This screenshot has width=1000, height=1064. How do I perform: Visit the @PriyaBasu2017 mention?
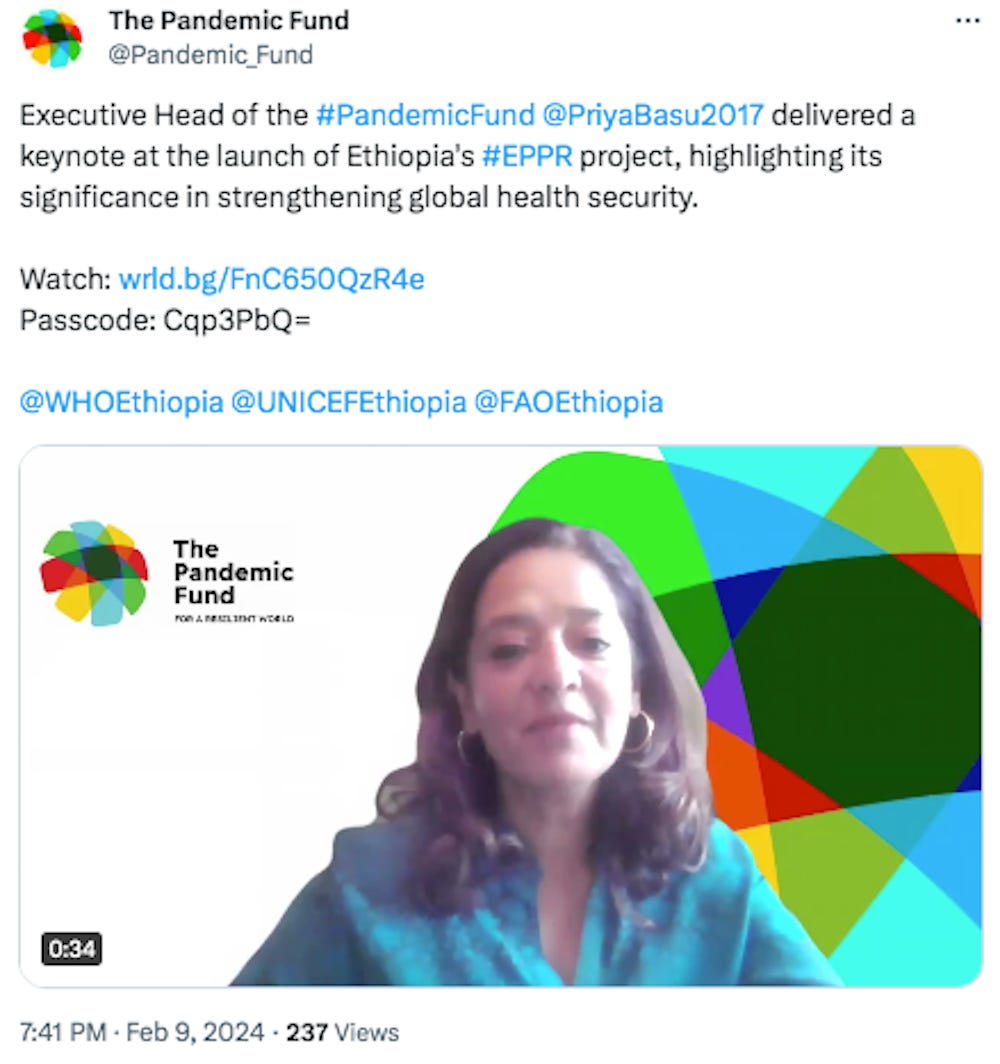point(653,115)
